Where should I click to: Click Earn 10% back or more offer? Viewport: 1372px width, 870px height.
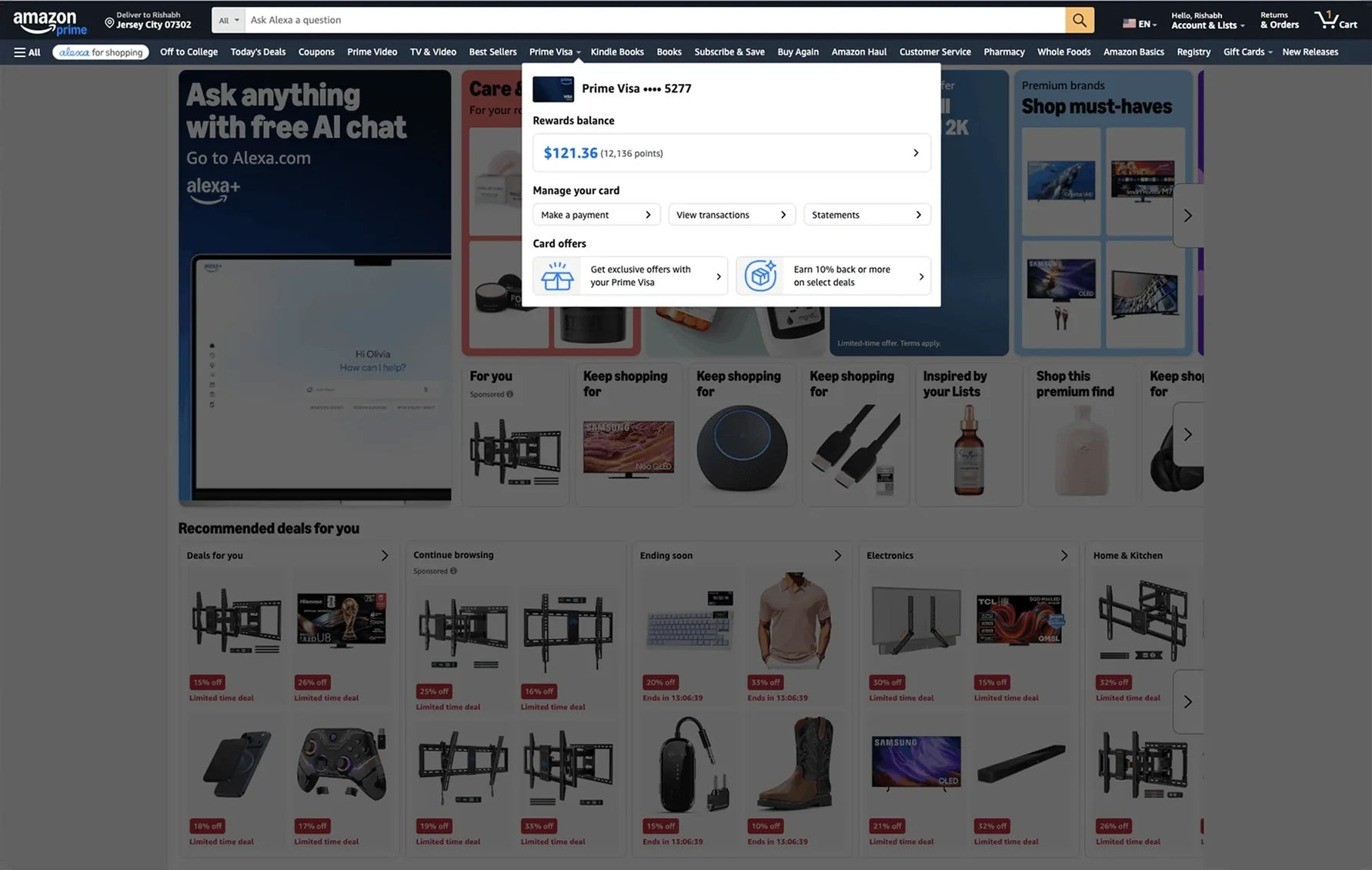[x=833, y=276]
